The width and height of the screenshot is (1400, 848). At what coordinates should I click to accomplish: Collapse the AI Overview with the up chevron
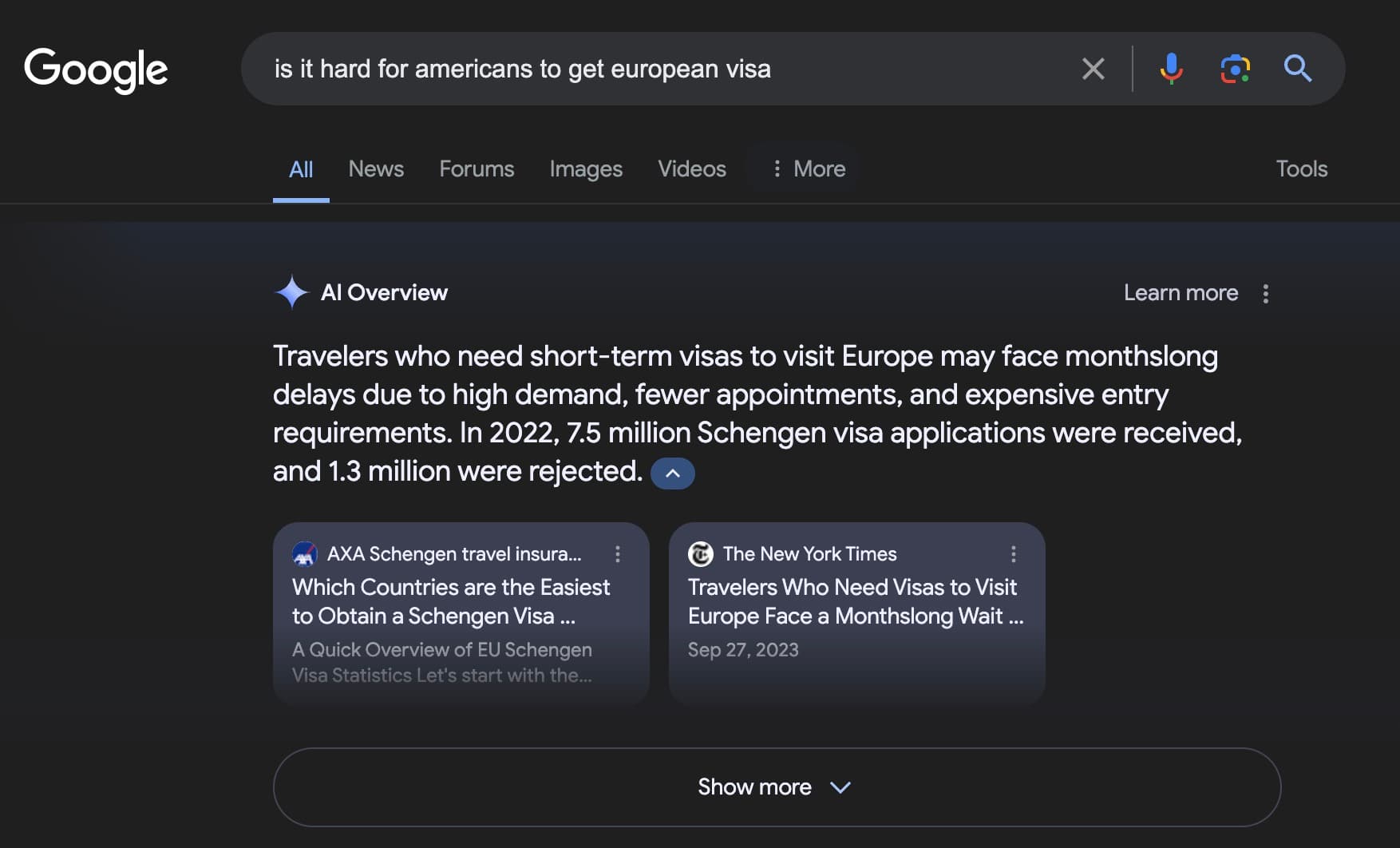[672, 473]
